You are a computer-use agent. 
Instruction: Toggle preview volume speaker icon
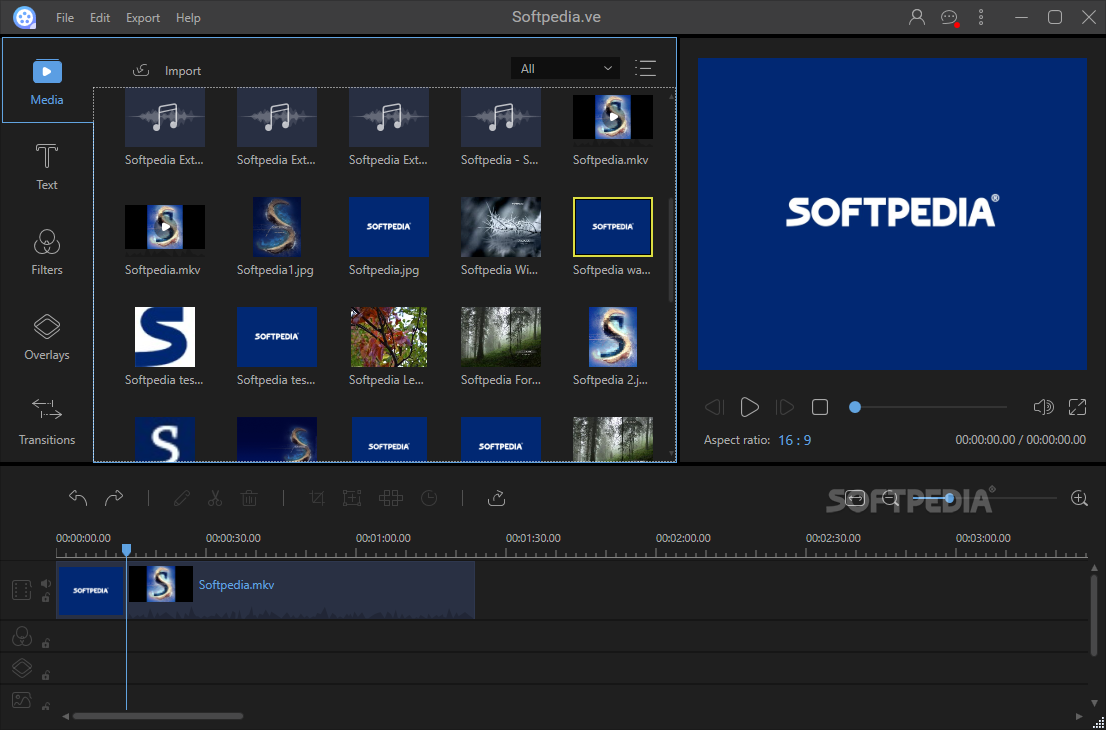tap(1043, 407)
